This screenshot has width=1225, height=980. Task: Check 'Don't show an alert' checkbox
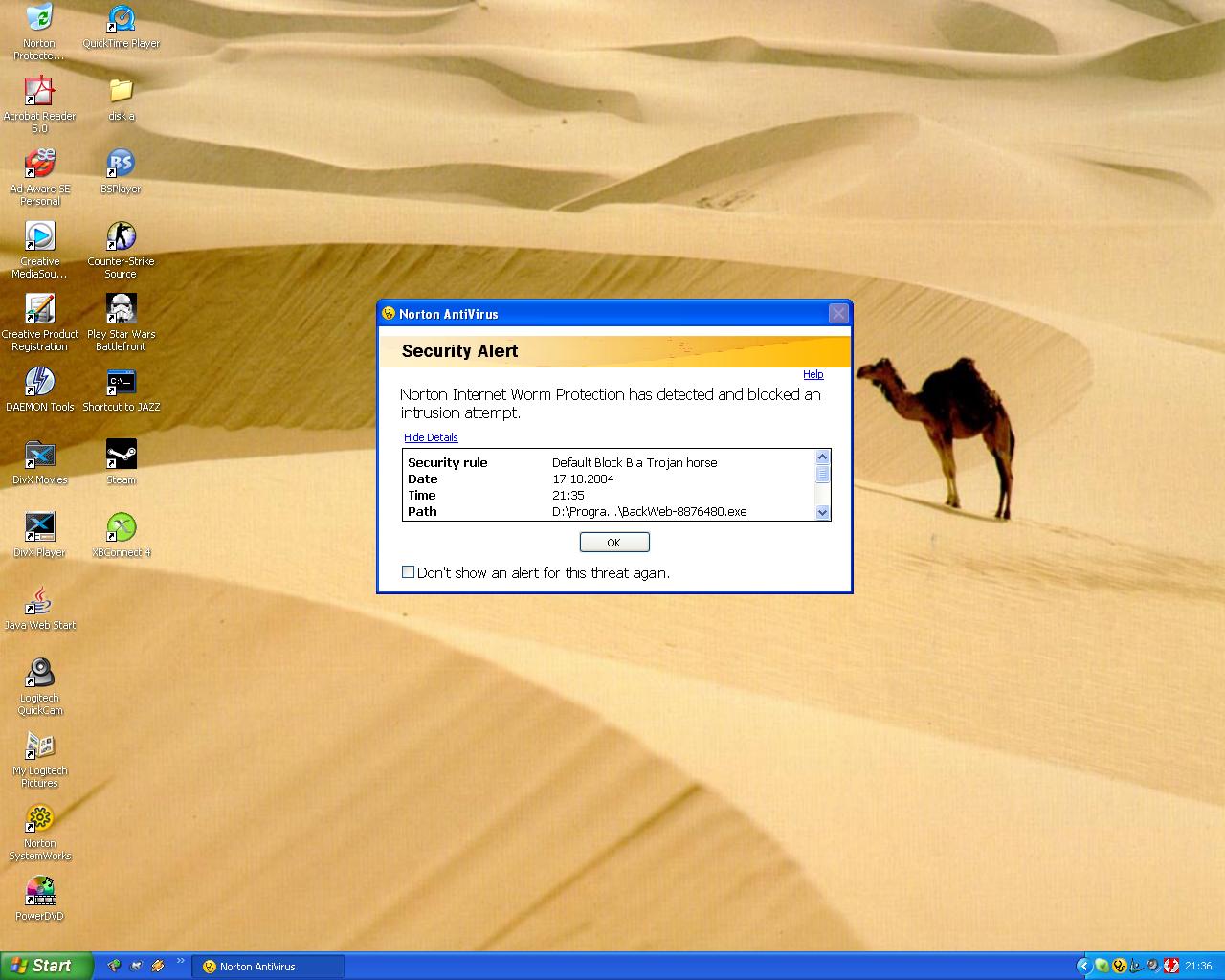tap(409, 572)
